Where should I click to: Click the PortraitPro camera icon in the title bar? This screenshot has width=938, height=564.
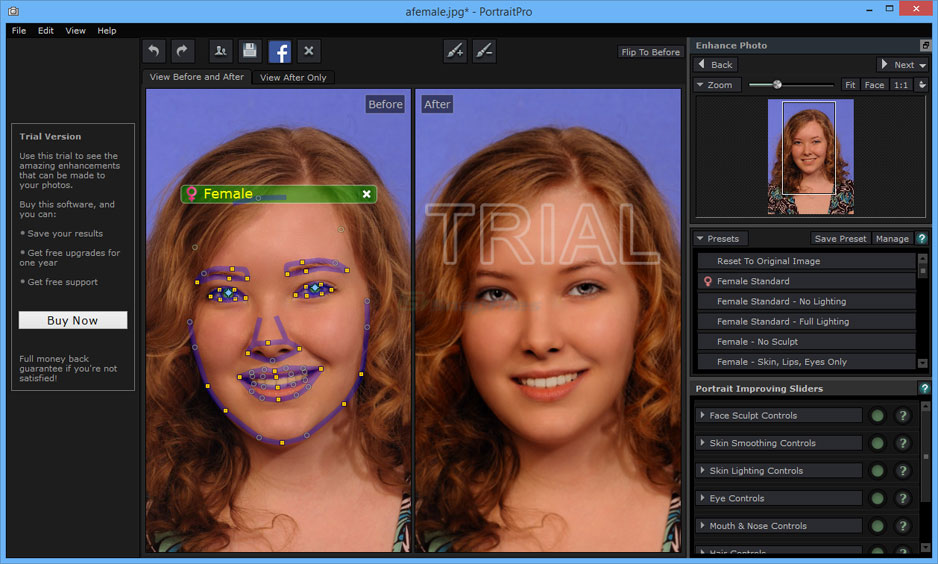point(13,11)
